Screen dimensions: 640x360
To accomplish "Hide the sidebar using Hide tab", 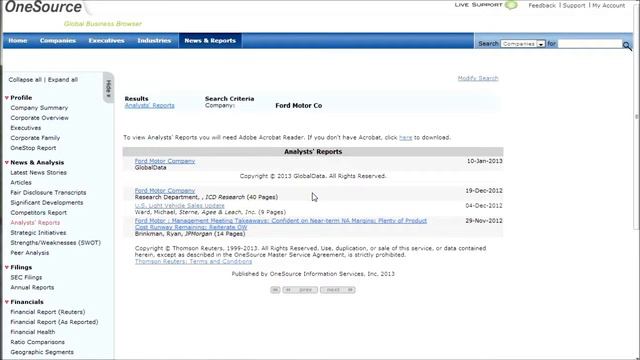I will (x=108, y=88).
